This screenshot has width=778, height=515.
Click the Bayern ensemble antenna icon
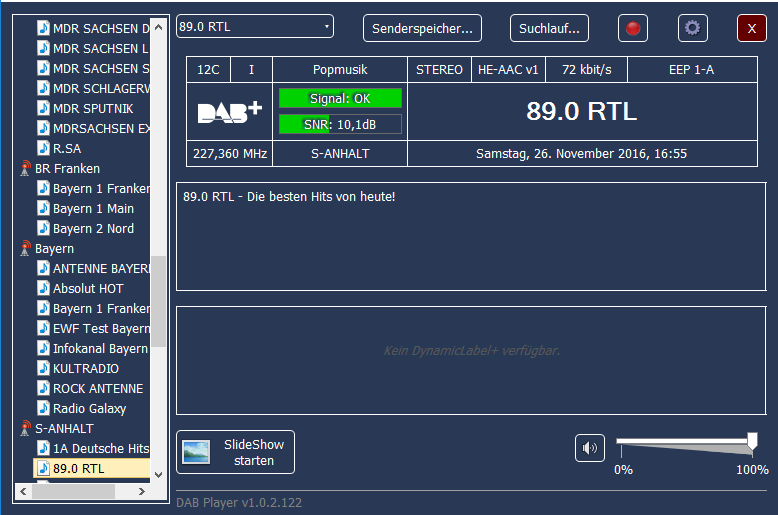pos(26,249)
